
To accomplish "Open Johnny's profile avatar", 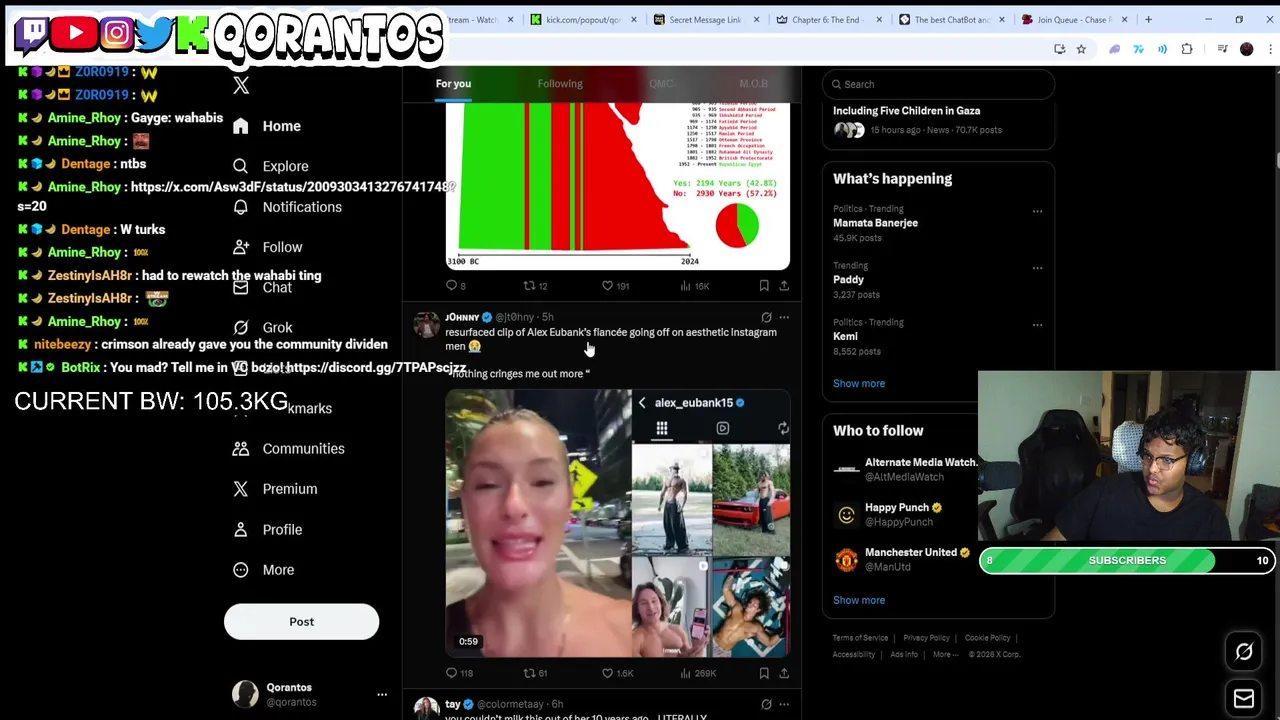I will pyautogui.click(x=426, y=325).
